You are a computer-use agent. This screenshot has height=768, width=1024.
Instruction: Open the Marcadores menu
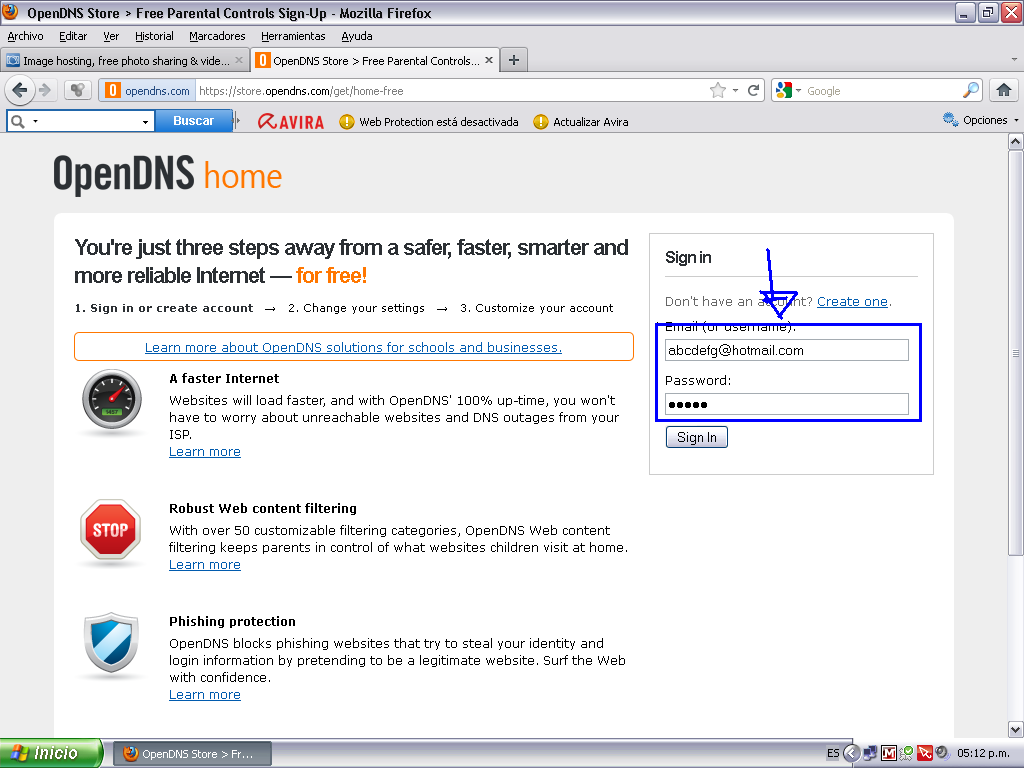pyautogui.click(x=217, y=36)
